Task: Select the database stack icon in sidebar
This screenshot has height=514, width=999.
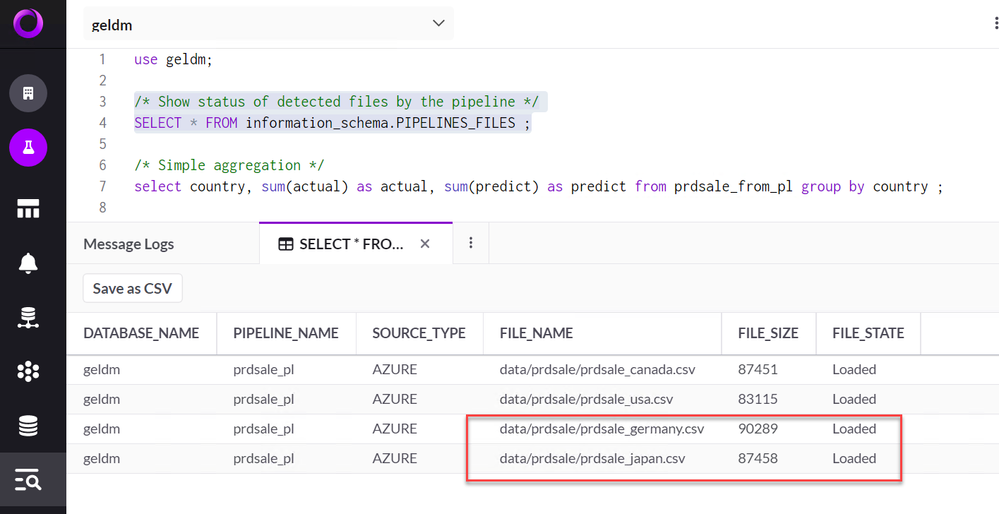Action: [28, 427]
